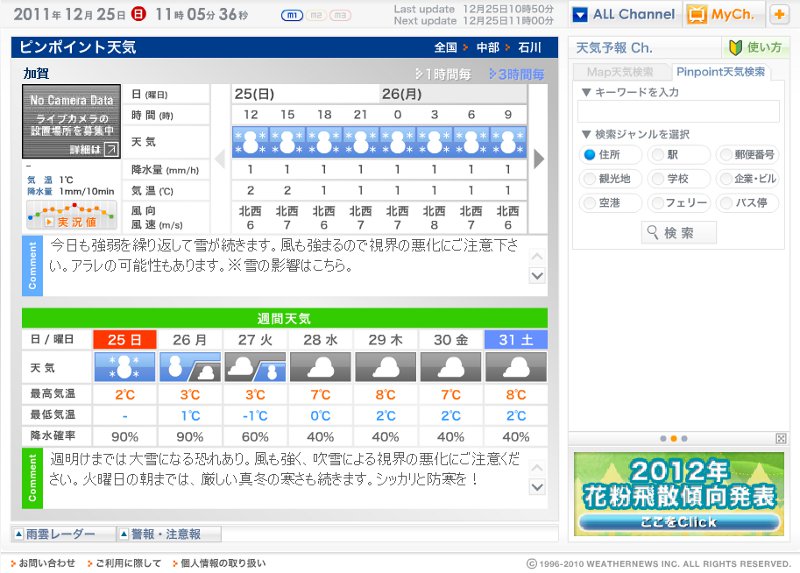800x573 pixels.
Task: Click the orange plus add-channel icon
Action: pos(779,15)
